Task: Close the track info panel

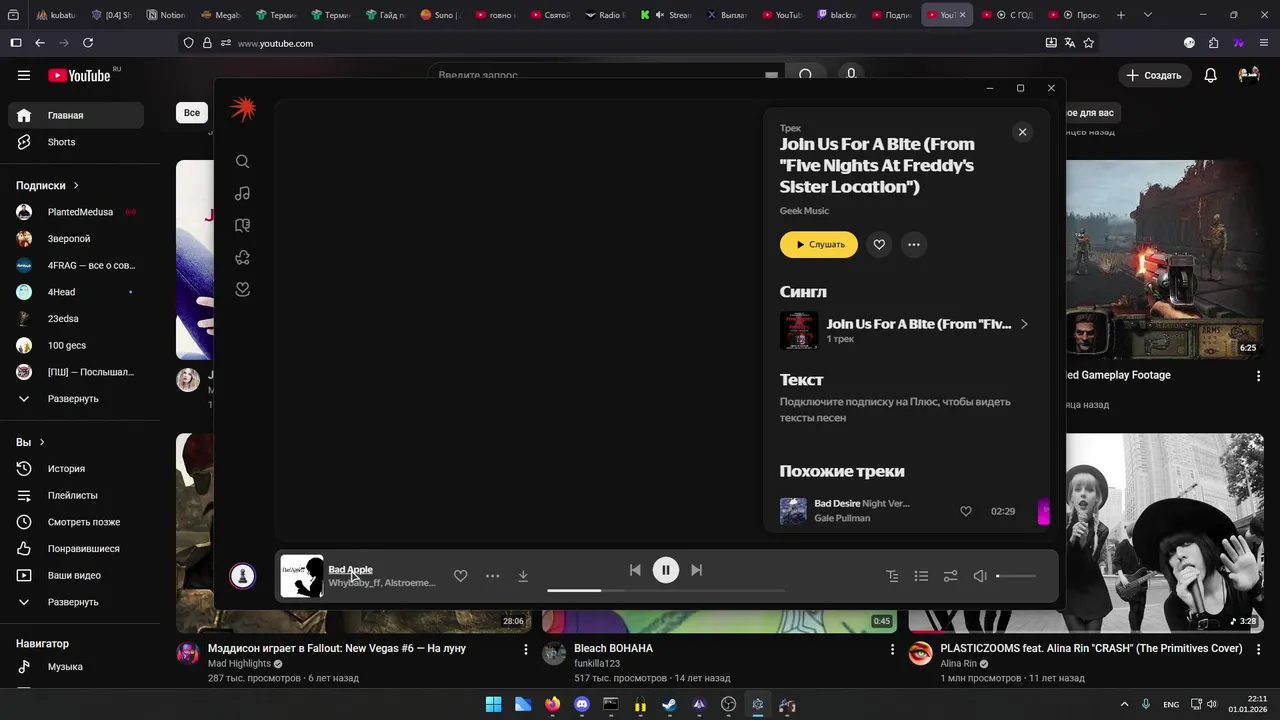Action: click(1022, 132)
